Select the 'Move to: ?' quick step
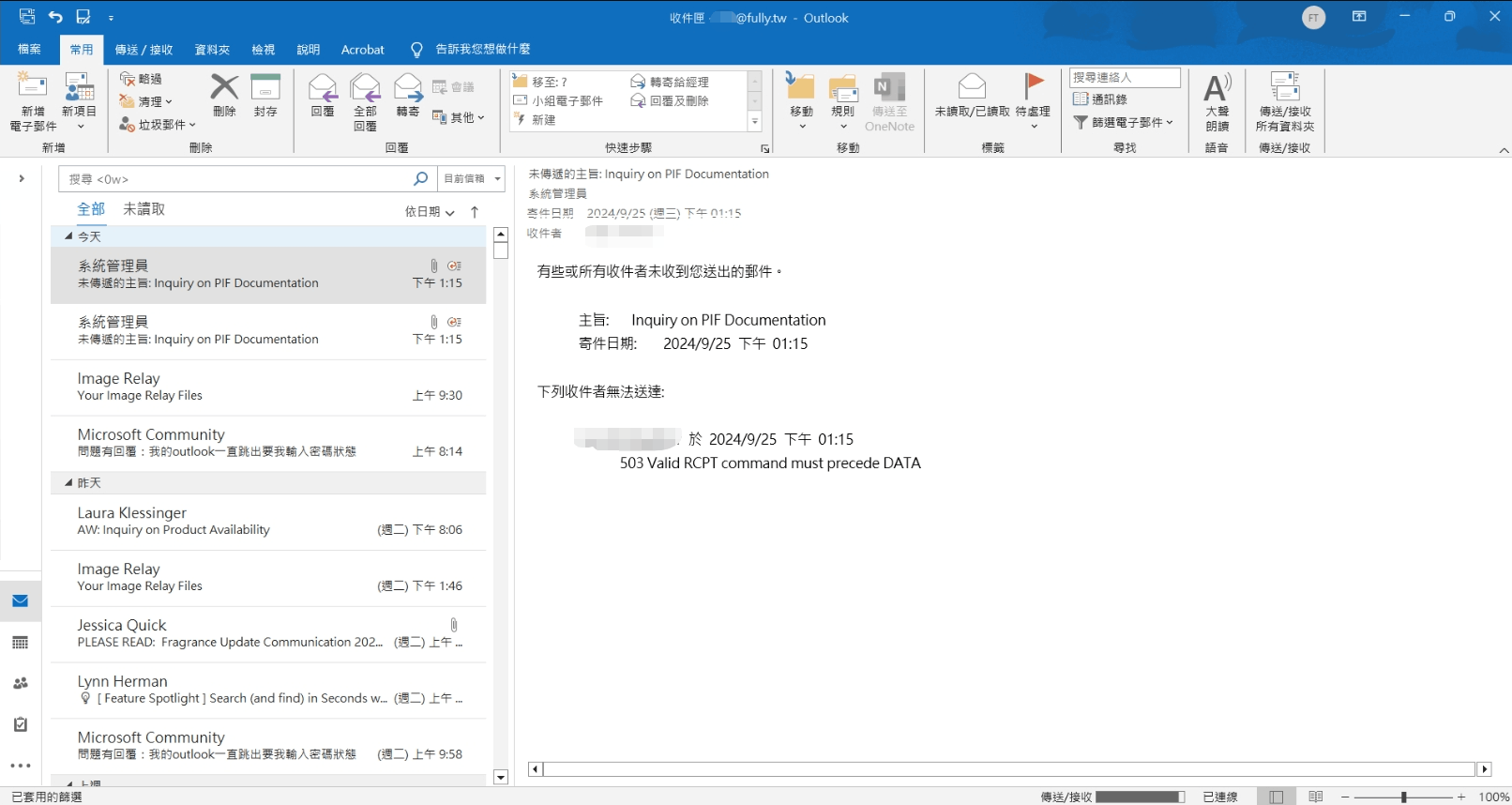Screen dimensions: 1512x805 [540, 82]
